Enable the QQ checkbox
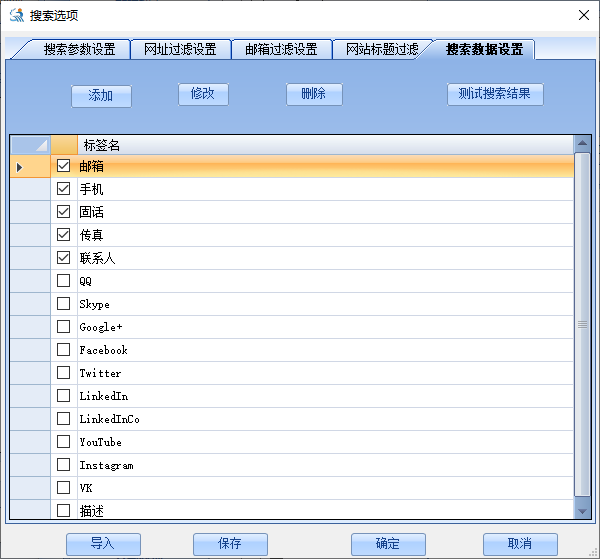600x559 pixels. point(64,281)
